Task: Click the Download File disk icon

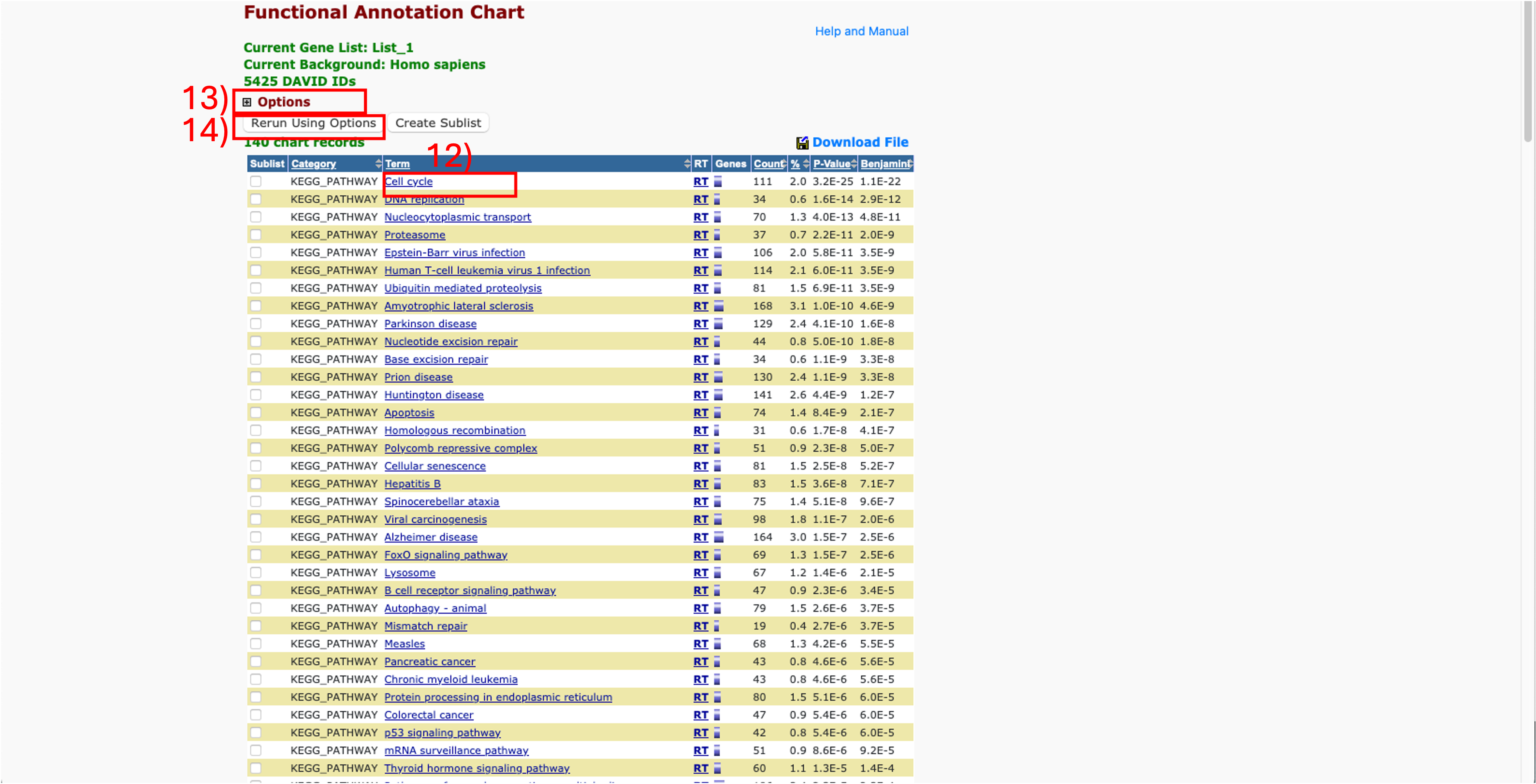Action: (x=802, y=143)
